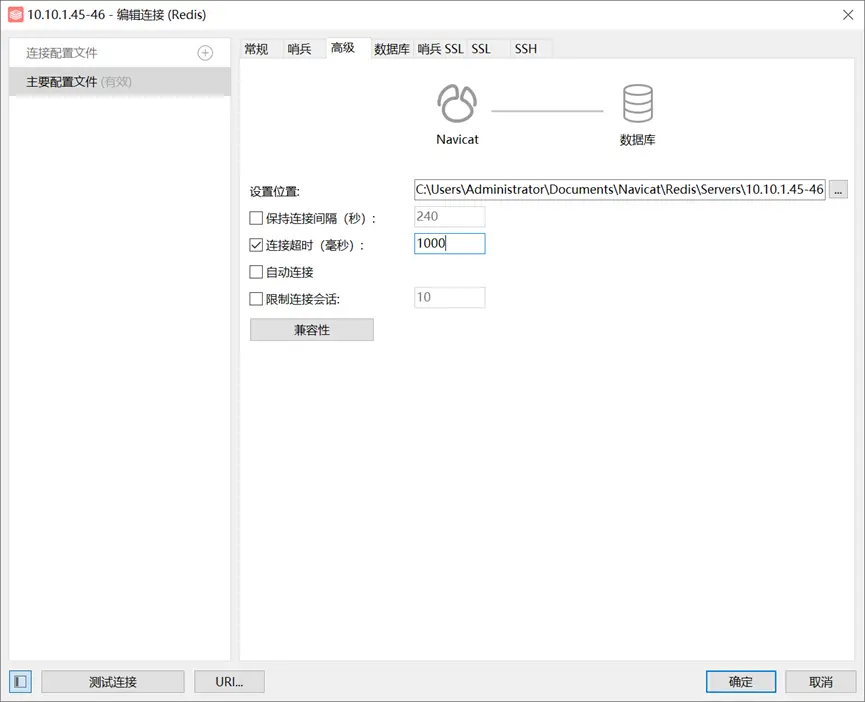The image size is (865, 702).
Task: Click the settings location path field
Action: click(x=620, y=190)
